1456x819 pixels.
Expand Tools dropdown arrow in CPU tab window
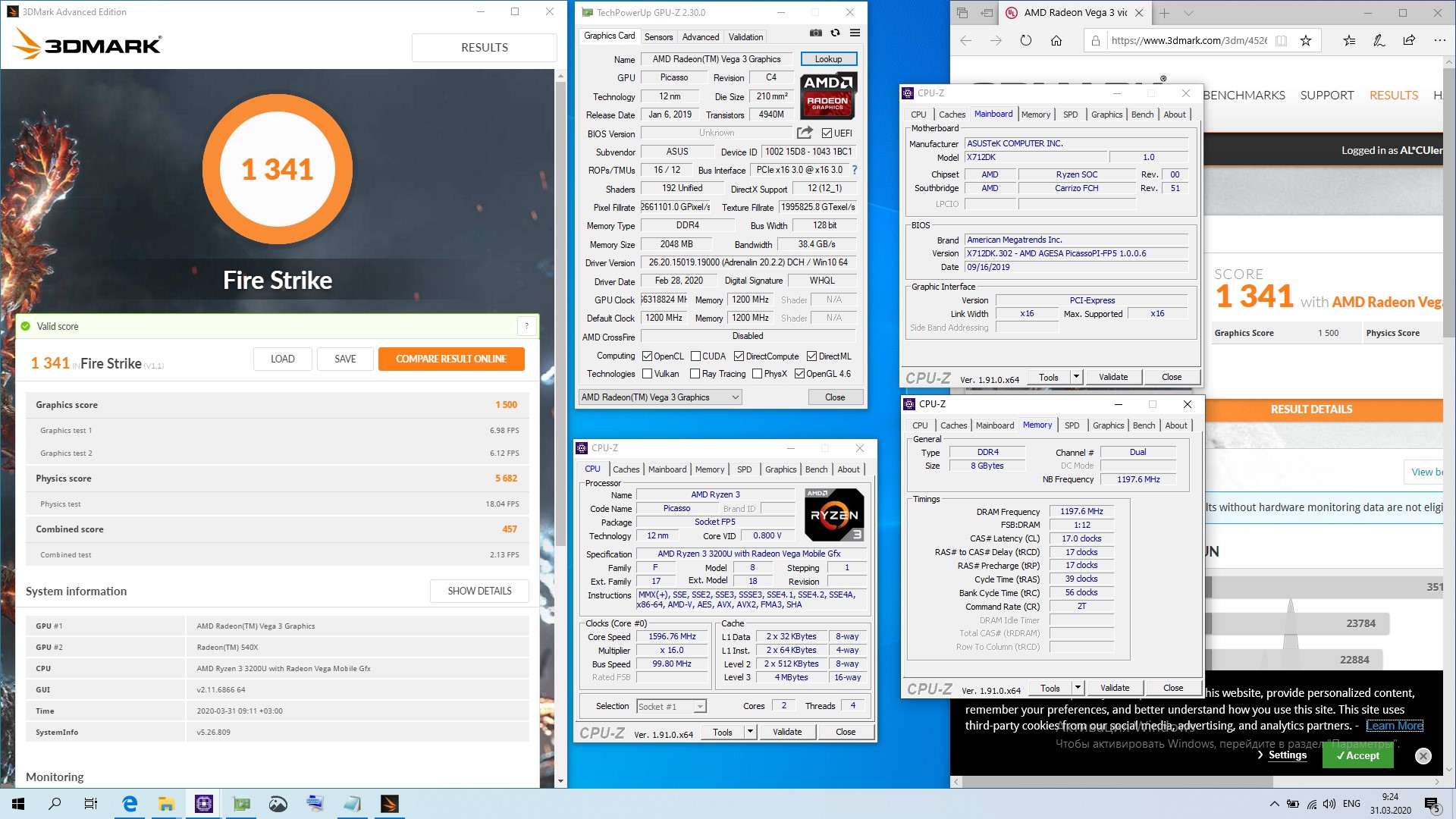[x=750, y=732]
